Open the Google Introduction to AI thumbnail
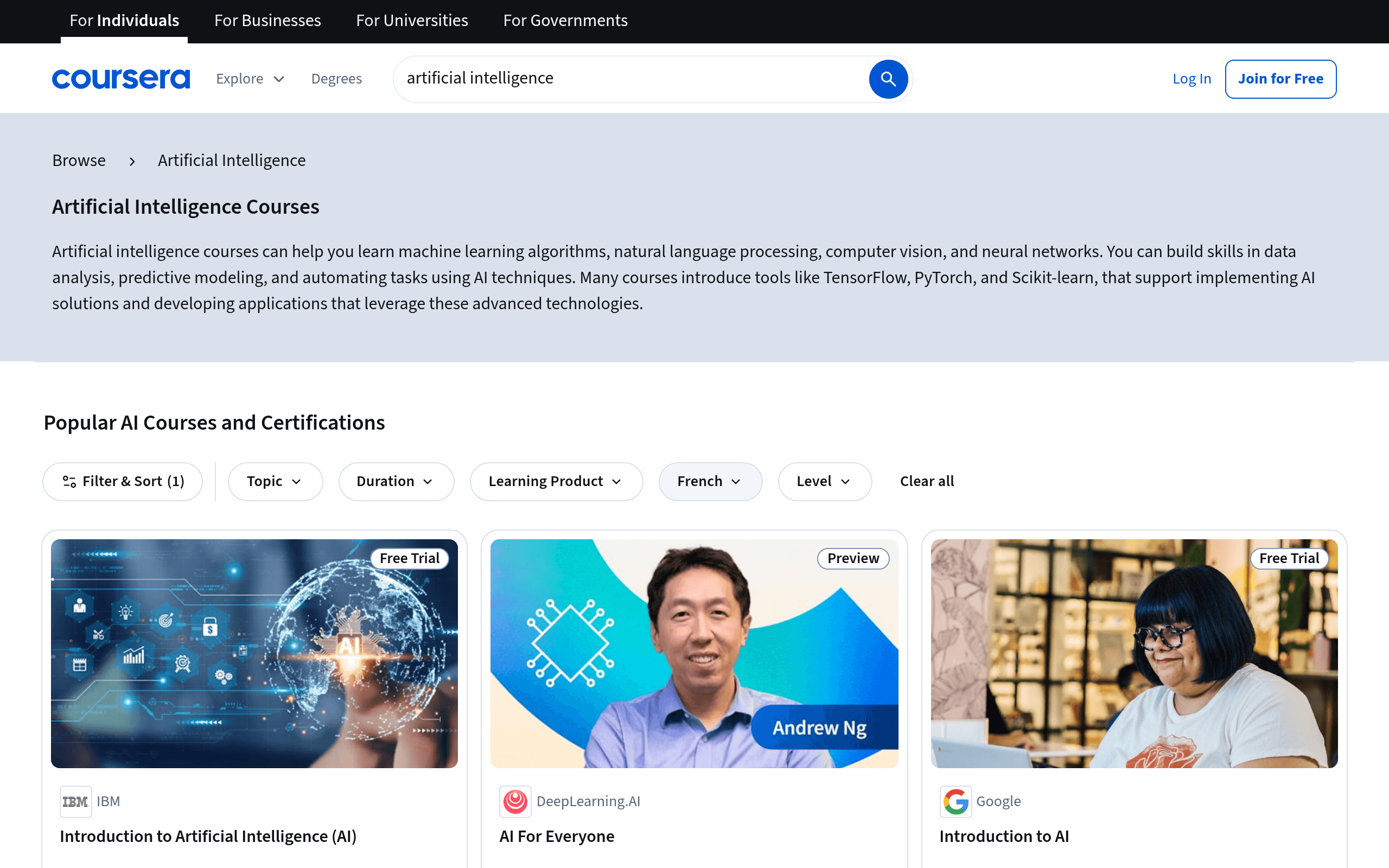This screenshot has width=1389, height=868. coord(1134,653)
